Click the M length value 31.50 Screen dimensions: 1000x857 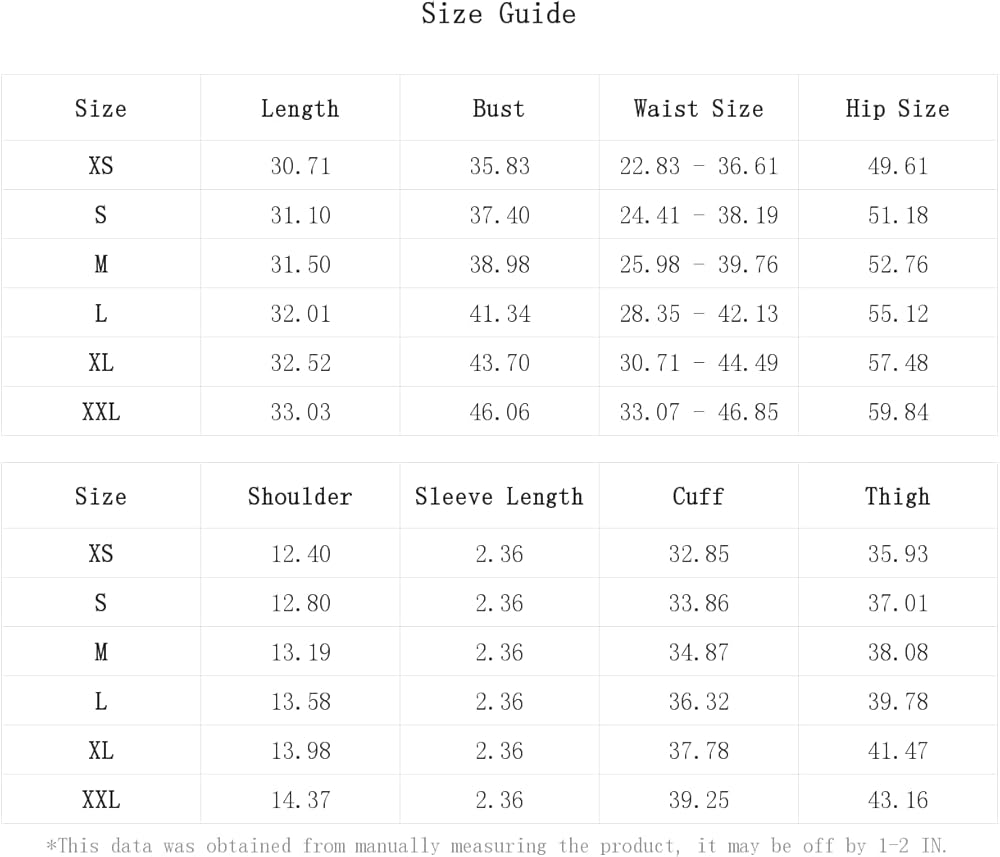click(x=300, y=265)
